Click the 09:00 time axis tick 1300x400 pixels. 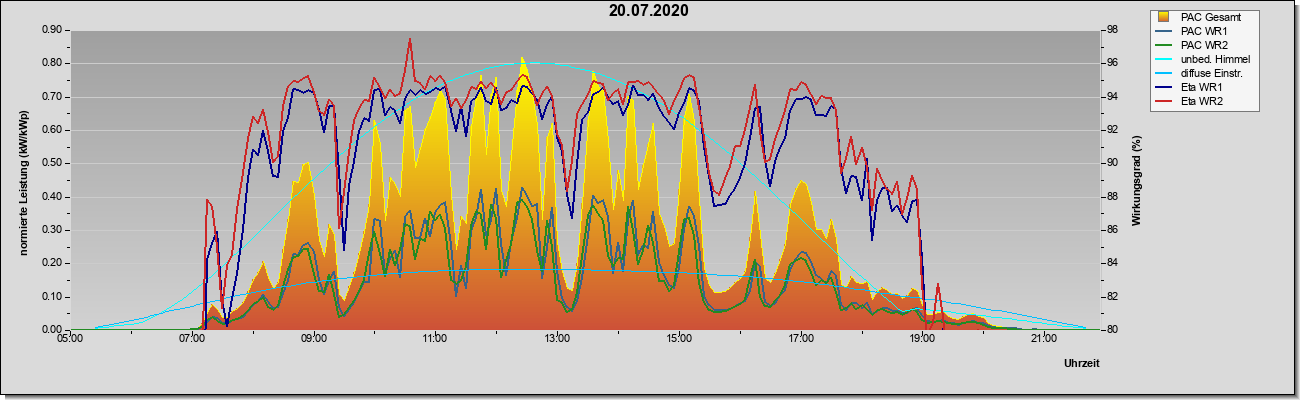313,340
